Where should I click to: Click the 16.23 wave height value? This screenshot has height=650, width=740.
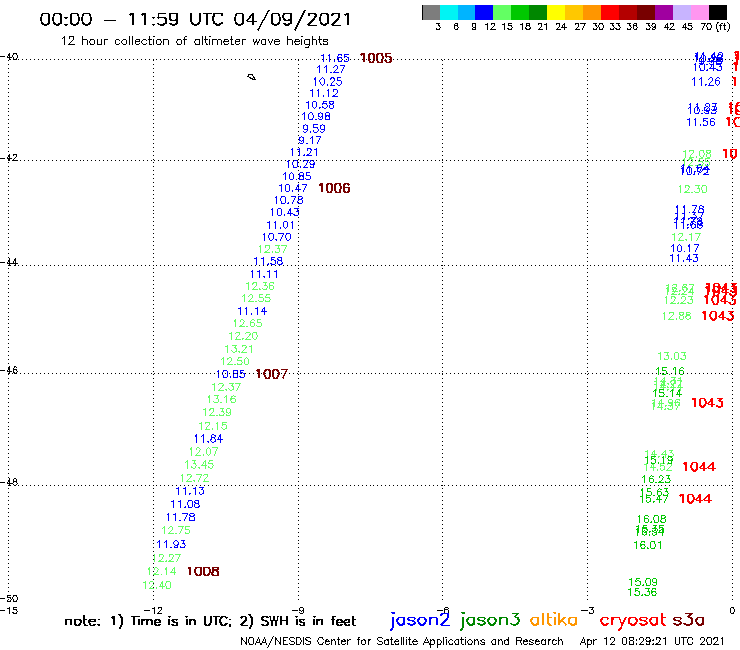click(x=656, y=479)
